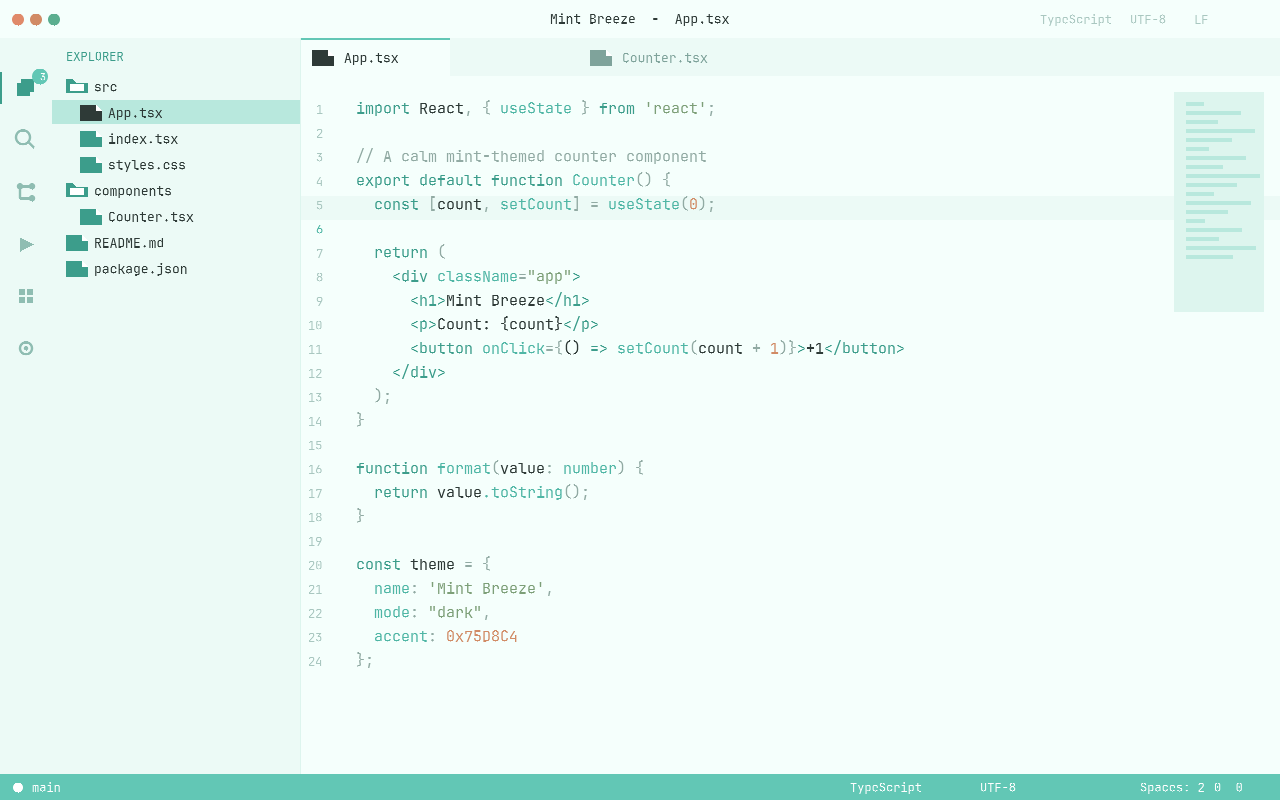This screenshot has width=1280, height=800.
Task: Click the mode: "dark" property line
Action: (433, 612)
